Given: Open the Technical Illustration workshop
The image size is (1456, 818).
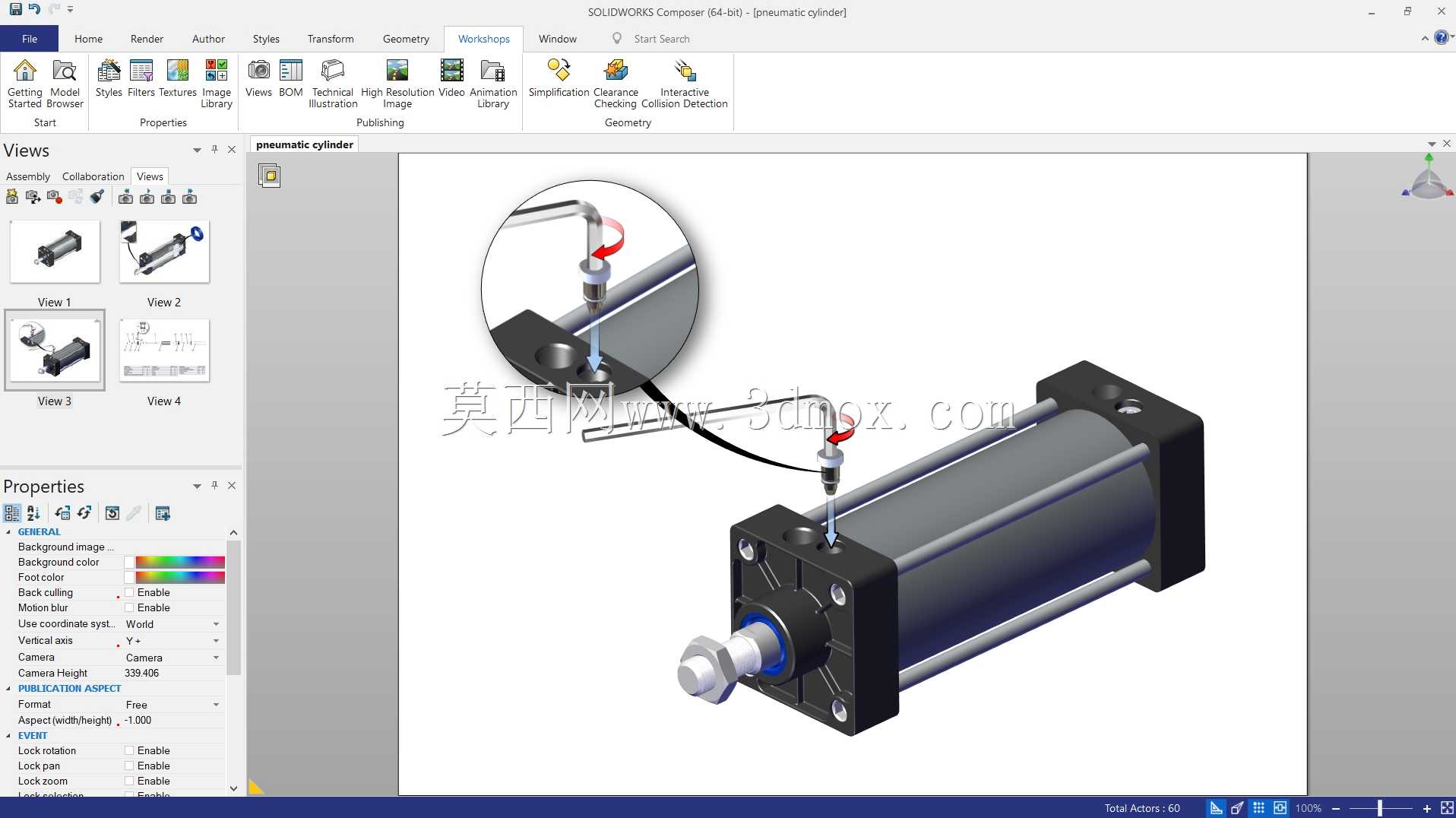Looking at the screenshot, I should (333, 84).
